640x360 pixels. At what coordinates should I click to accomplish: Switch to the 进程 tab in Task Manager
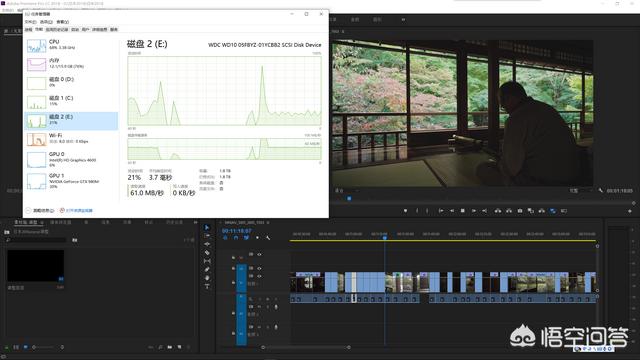(29, 29)
